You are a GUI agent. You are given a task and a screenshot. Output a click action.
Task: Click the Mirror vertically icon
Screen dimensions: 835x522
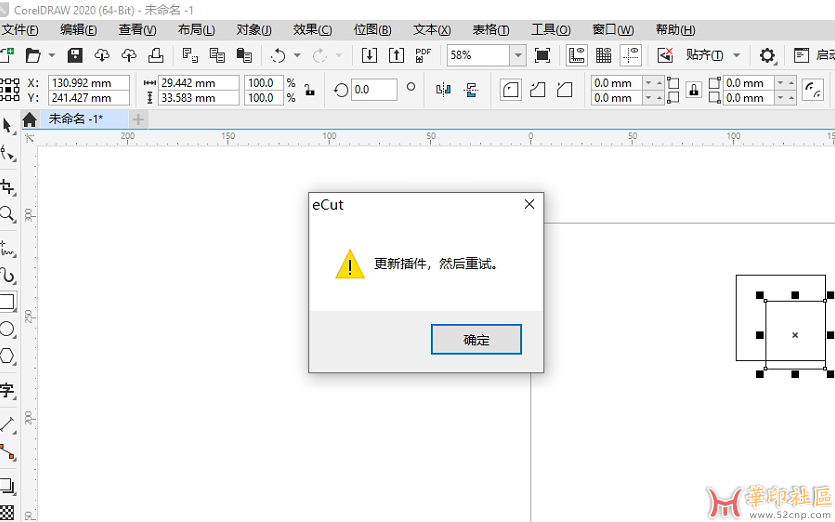[x=470, y=89]
